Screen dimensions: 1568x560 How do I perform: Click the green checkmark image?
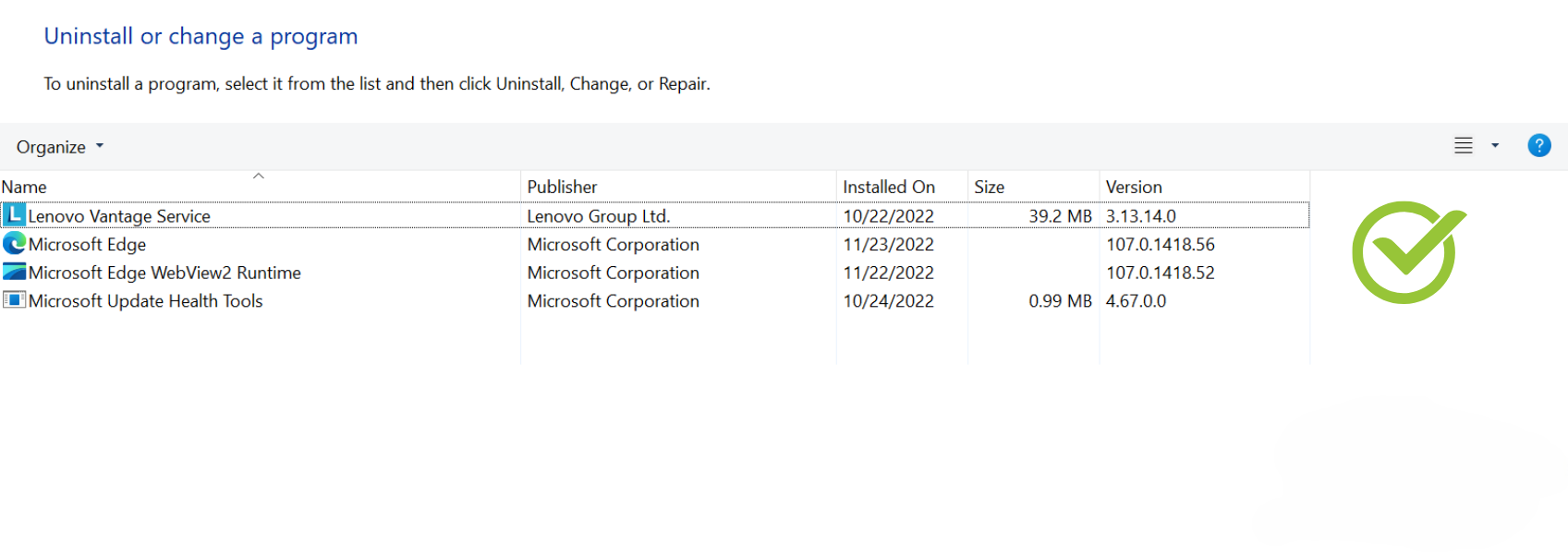click(x=1408, y=251)
